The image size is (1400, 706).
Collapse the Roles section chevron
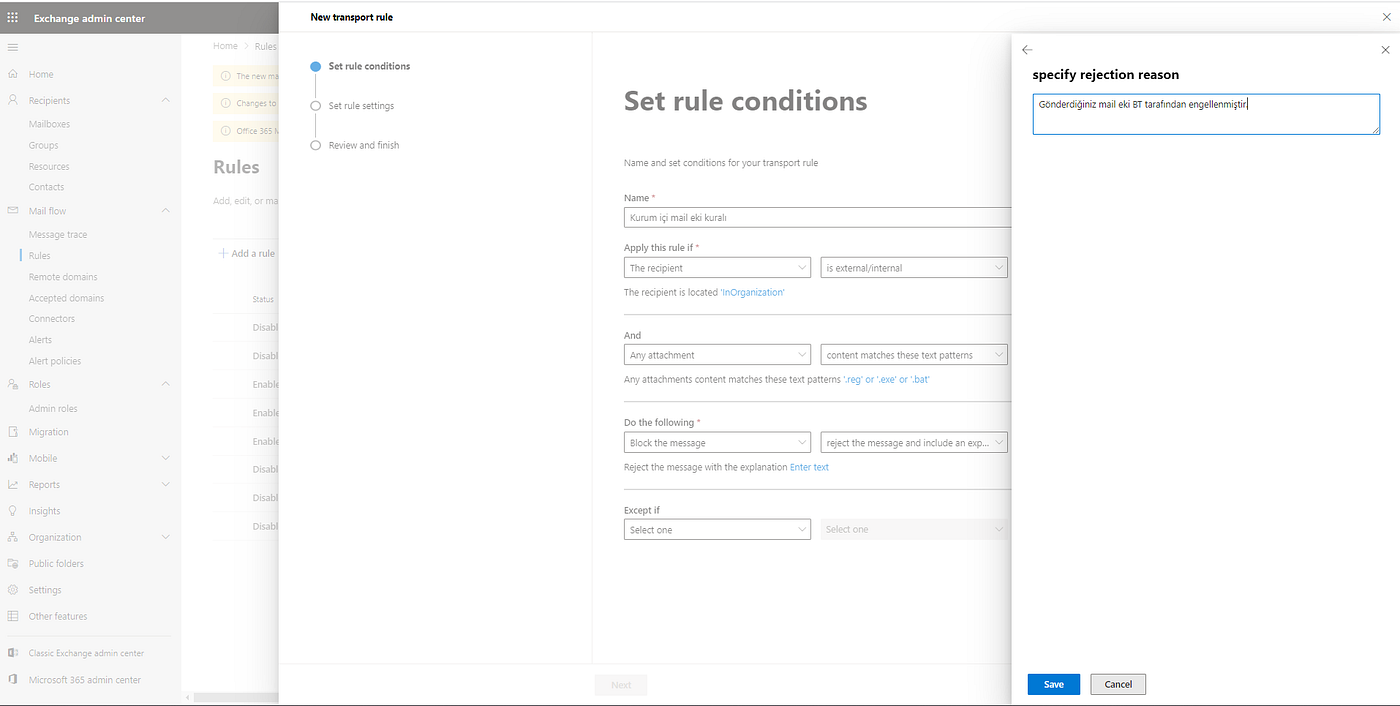165,385
